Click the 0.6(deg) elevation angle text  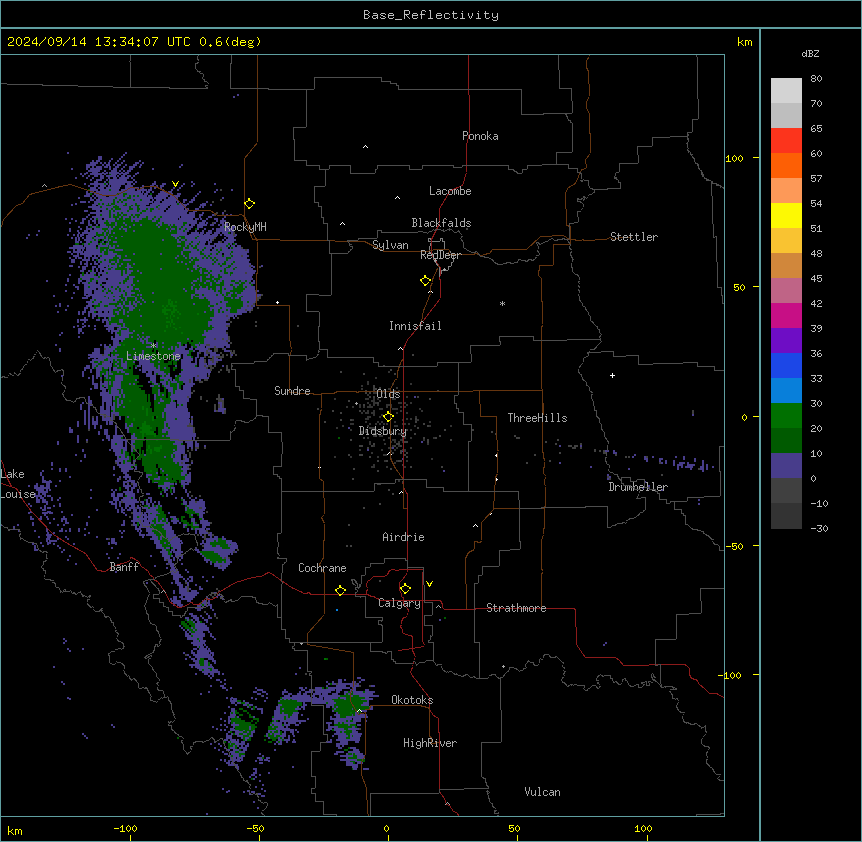230,42
